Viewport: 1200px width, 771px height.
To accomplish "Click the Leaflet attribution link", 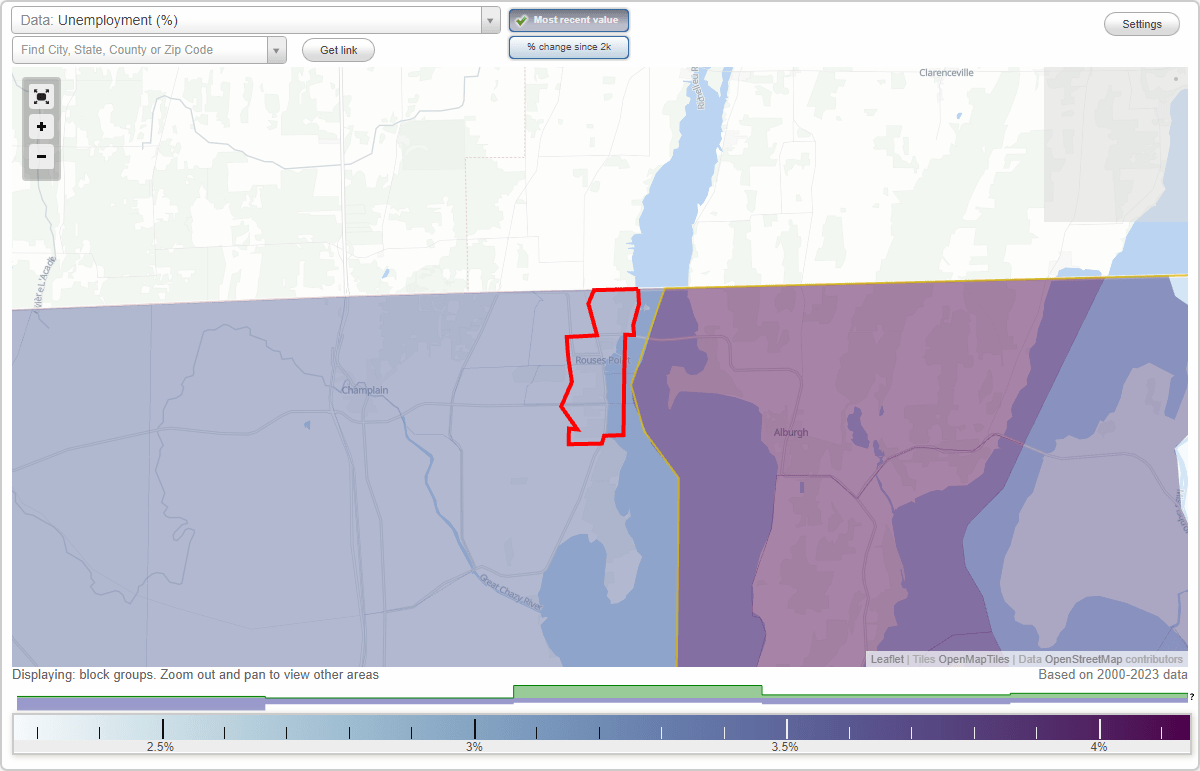I will 886,659.
